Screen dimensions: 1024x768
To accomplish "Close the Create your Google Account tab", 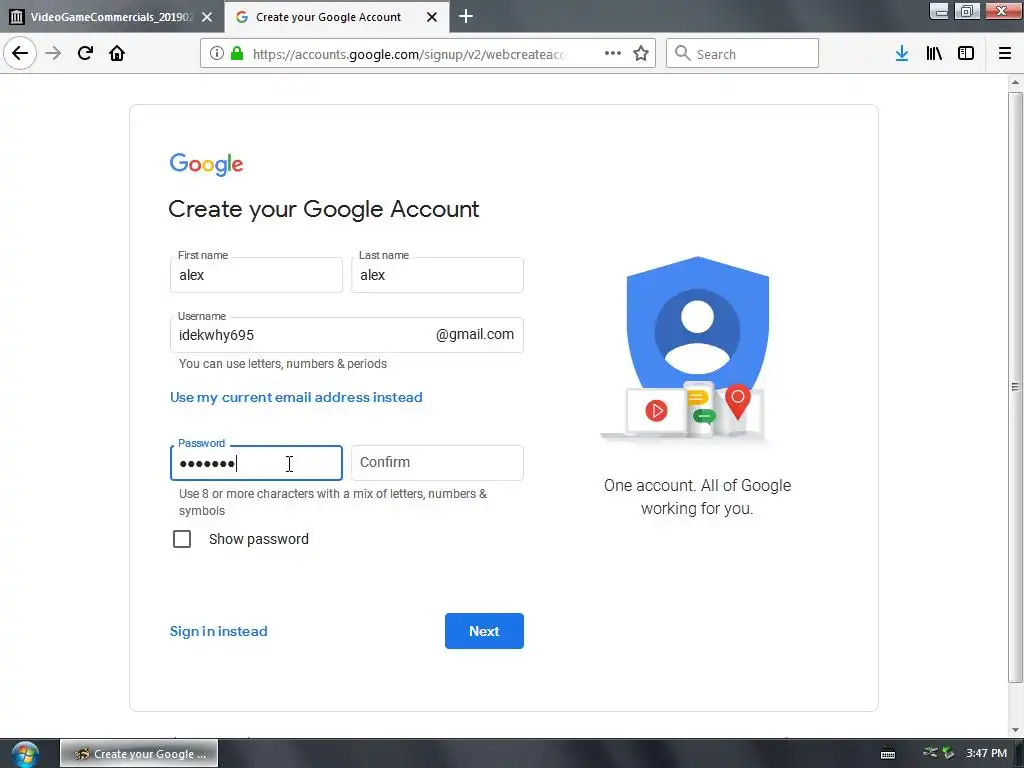I will tap(432, 17).
